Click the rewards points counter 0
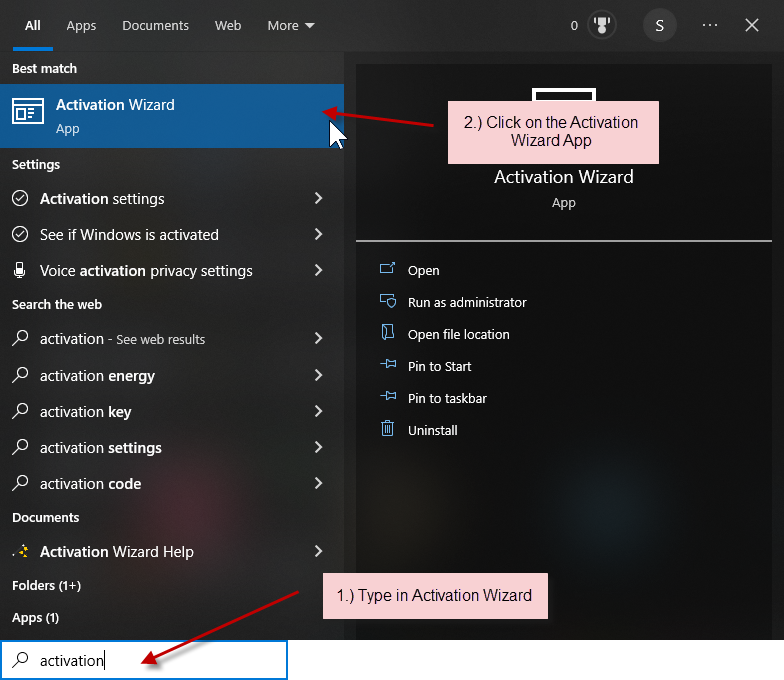 pyautogui.click(x=574, y=26)
